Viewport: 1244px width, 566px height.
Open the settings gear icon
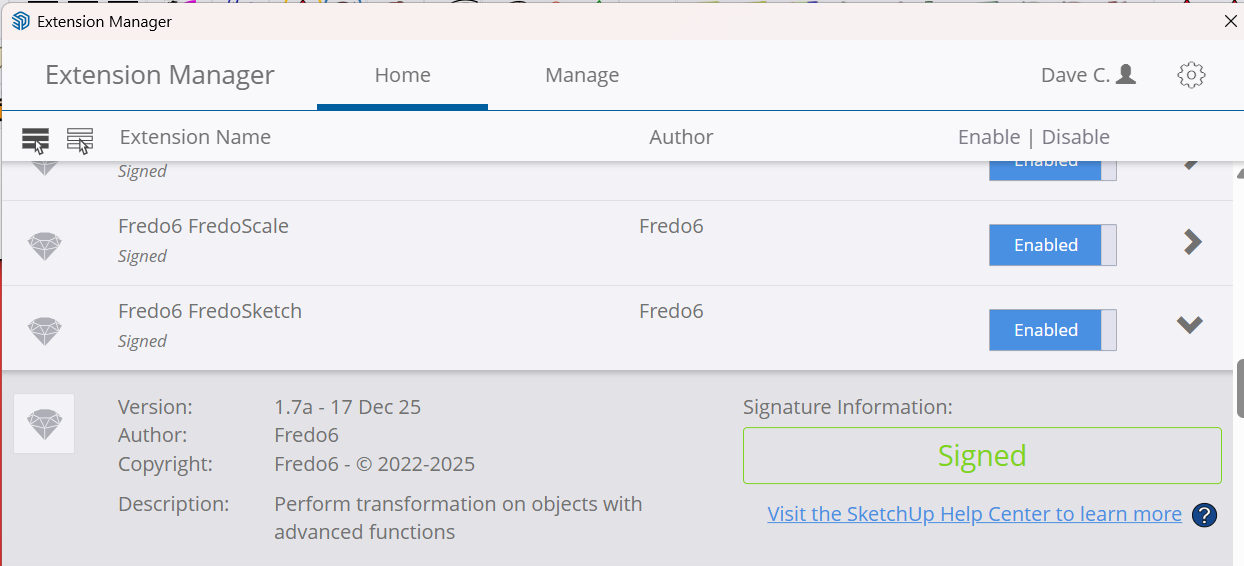tap(1191, 75)
